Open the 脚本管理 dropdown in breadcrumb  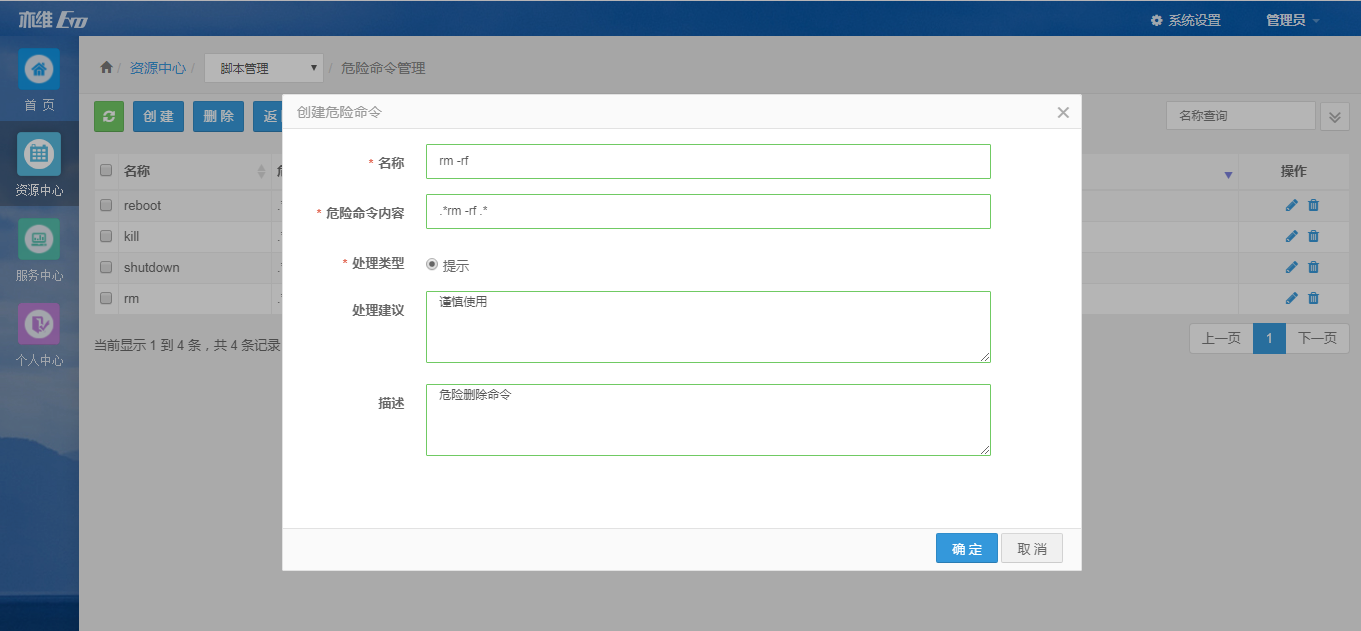pyautogui.click(x=264, y=68)
